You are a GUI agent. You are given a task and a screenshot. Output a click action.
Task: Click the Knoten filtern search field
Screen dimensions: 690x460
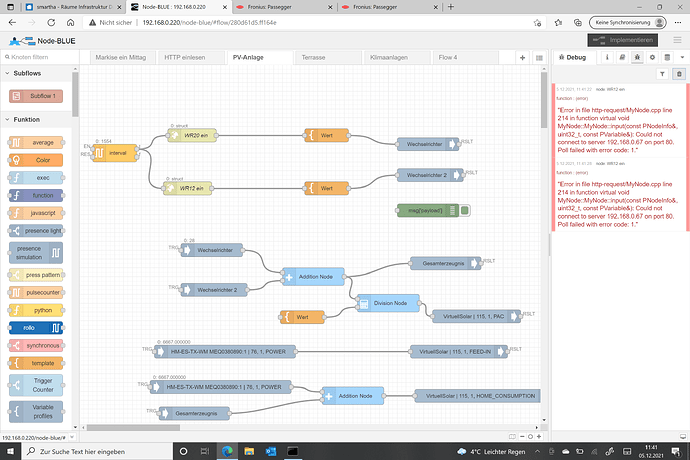pyautogui.click(x=36, y=58)
